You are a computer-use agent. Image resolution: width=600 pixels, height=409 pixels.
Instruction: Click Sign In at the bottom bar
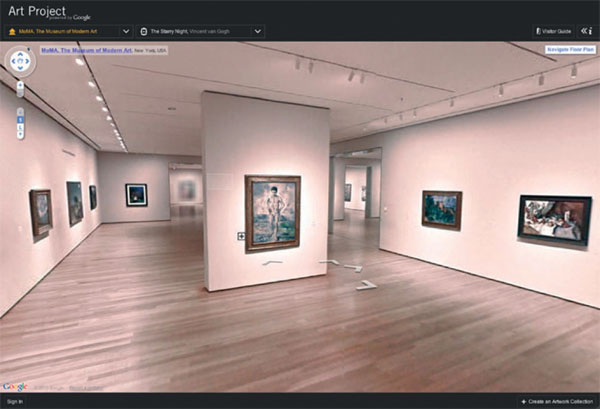tap(14, 401)
